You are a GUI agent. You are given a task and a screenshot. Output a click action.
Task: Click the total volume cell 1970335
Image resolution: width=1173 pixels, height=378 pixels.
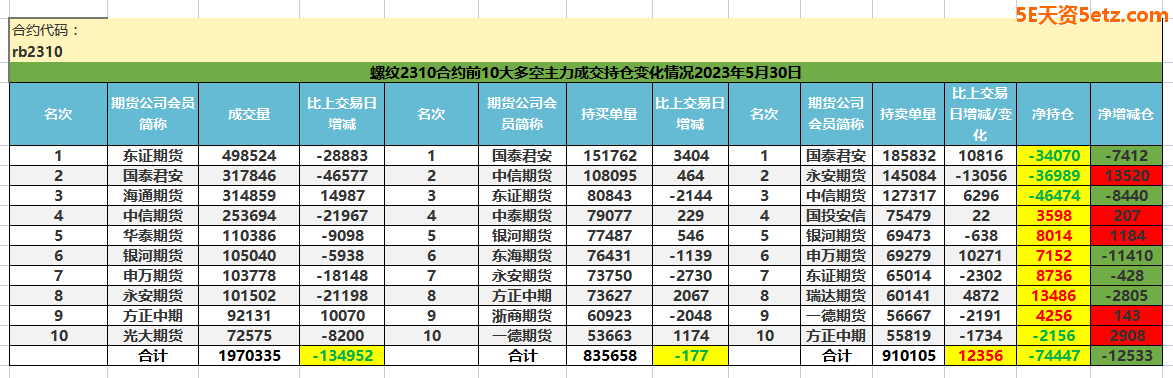pyautogui.click(x=248, y=356)
